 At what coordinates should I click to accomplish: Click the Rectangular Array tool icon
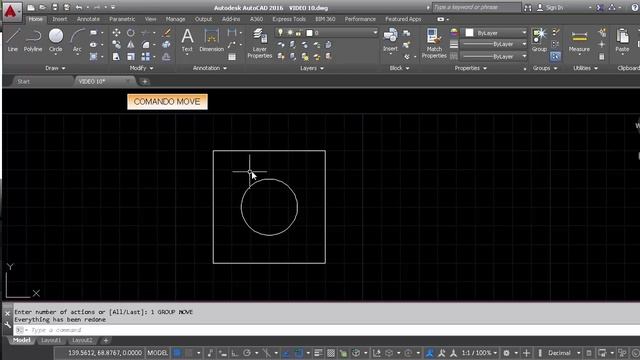coord(145,56)
